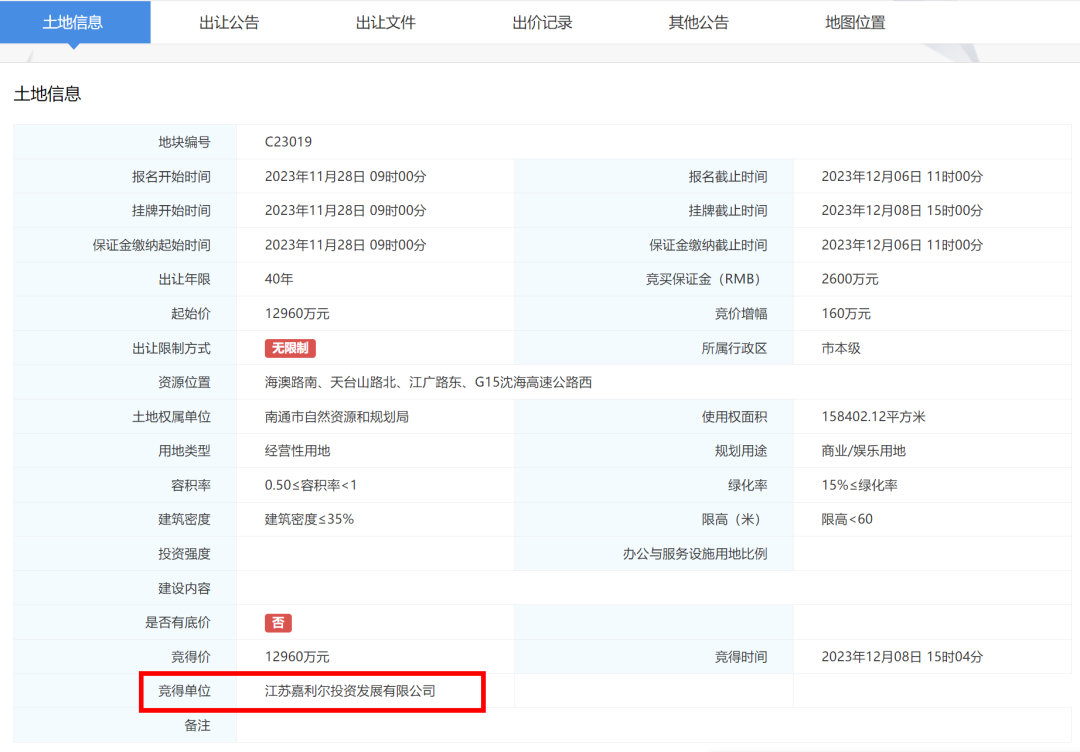Screen dimensions: 1080x752
Task: Click the 地块编号 row label
Action: [x=184, y=143]
